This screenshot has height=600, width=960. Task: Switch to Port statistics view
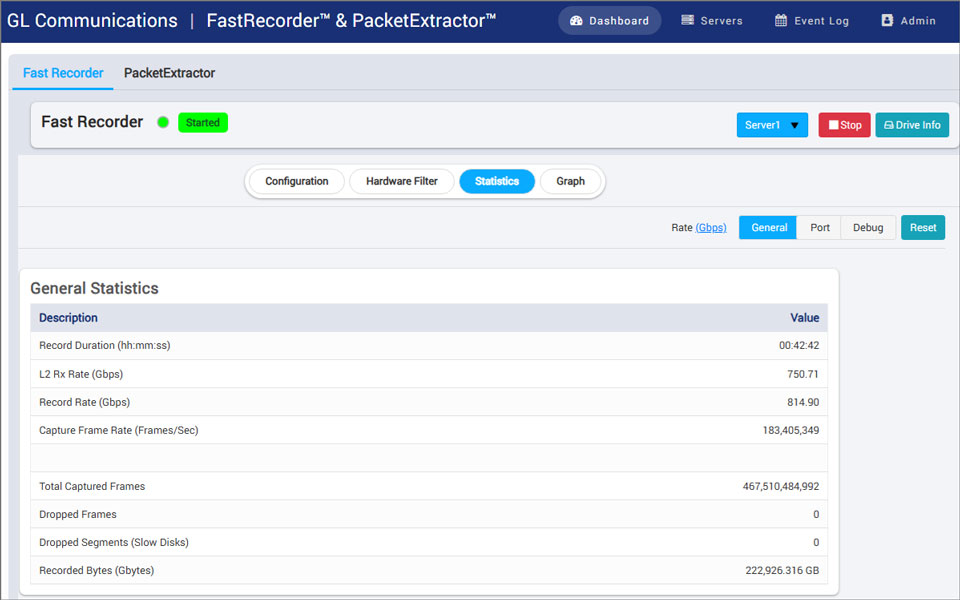tap(820, 227)
